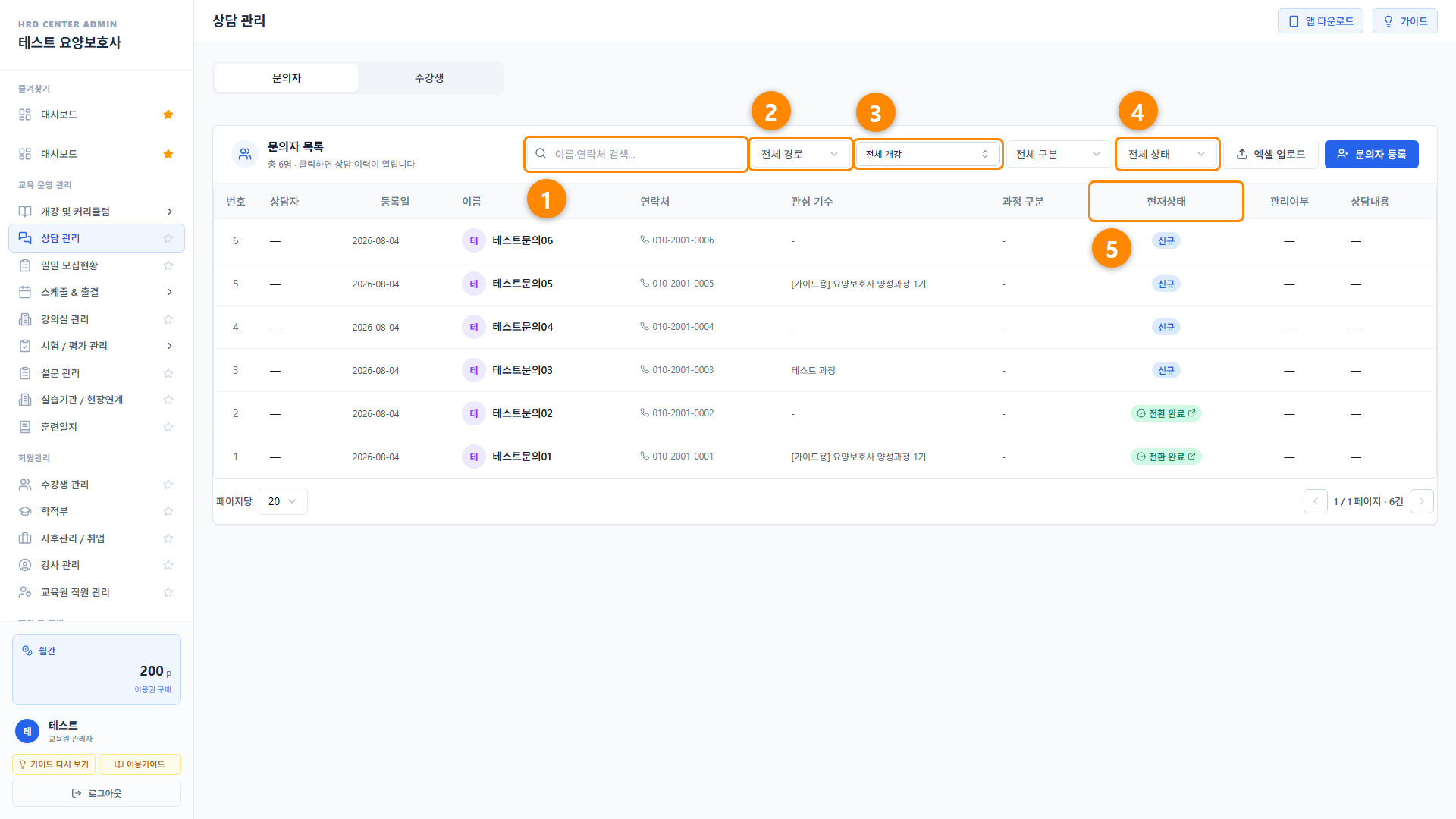Click the 신규 status badge for 테스트문의05

[1166, 284]
